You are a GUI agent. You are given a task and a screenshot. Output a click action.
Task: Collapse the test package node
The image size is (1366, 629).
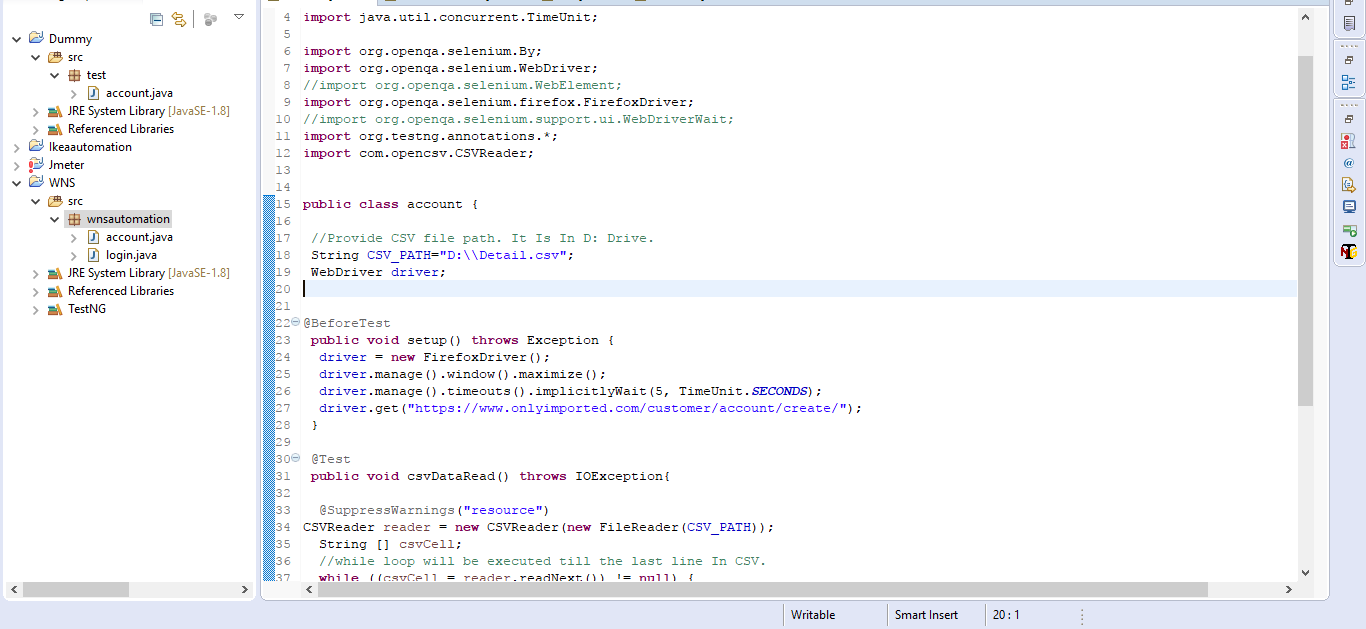[x=55, y=75]
